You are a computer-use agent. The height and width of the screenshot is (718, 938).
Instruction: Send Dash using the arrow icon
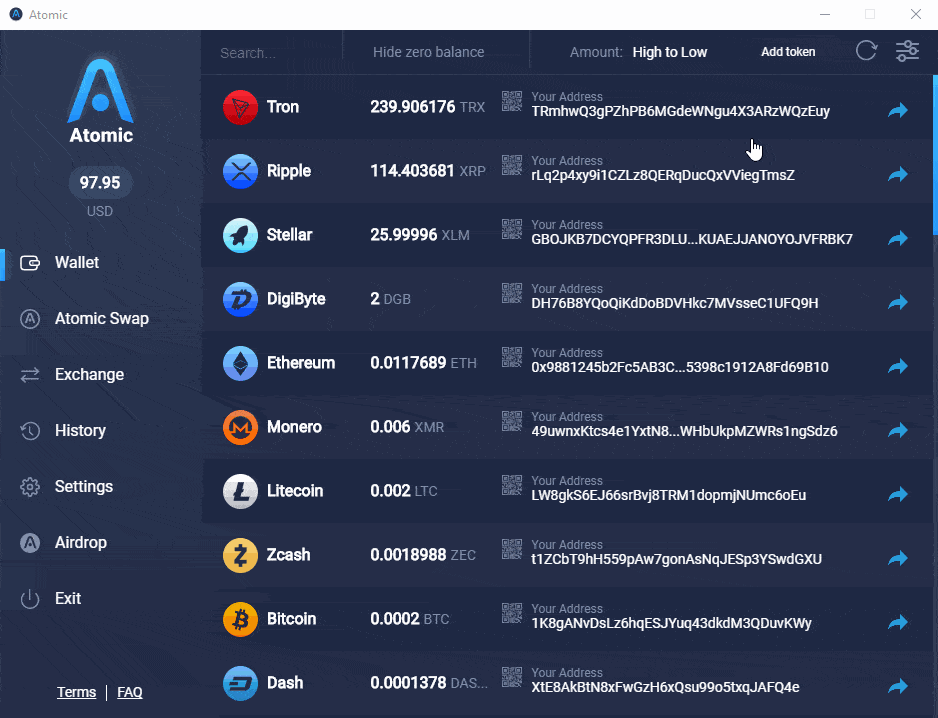point(898,686)
